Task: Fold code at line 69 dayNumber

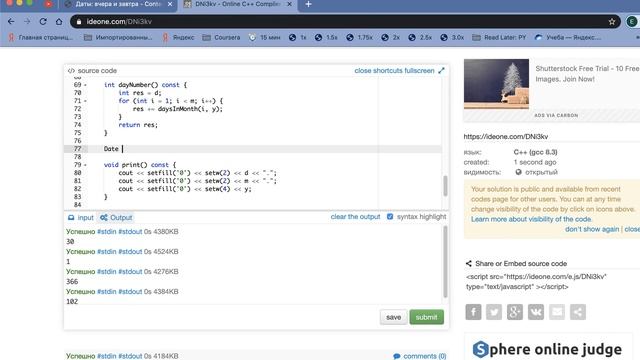Action: [85, 85]
